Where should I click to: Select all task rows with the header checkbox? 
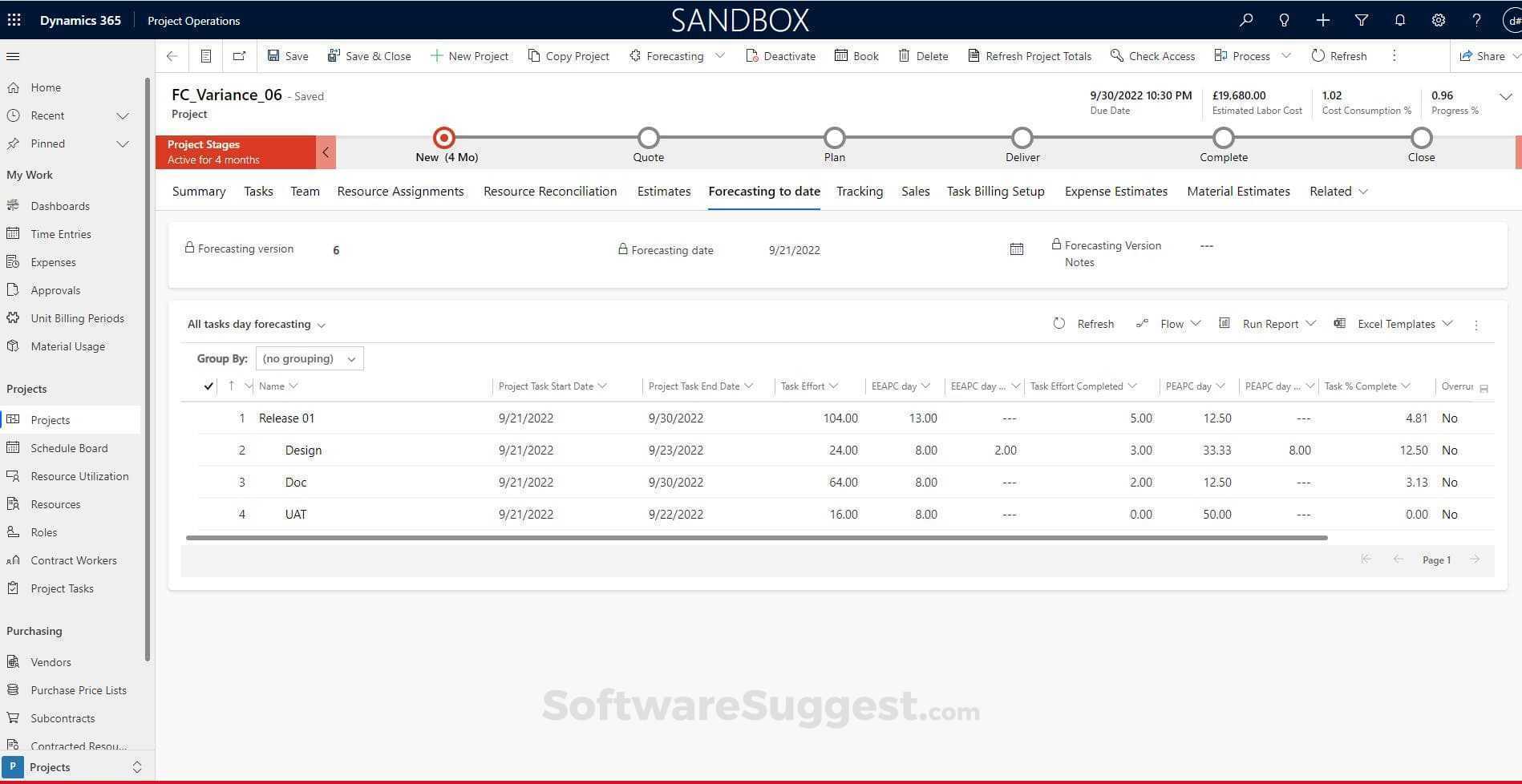pyautogui.click(x=208, y=386)
